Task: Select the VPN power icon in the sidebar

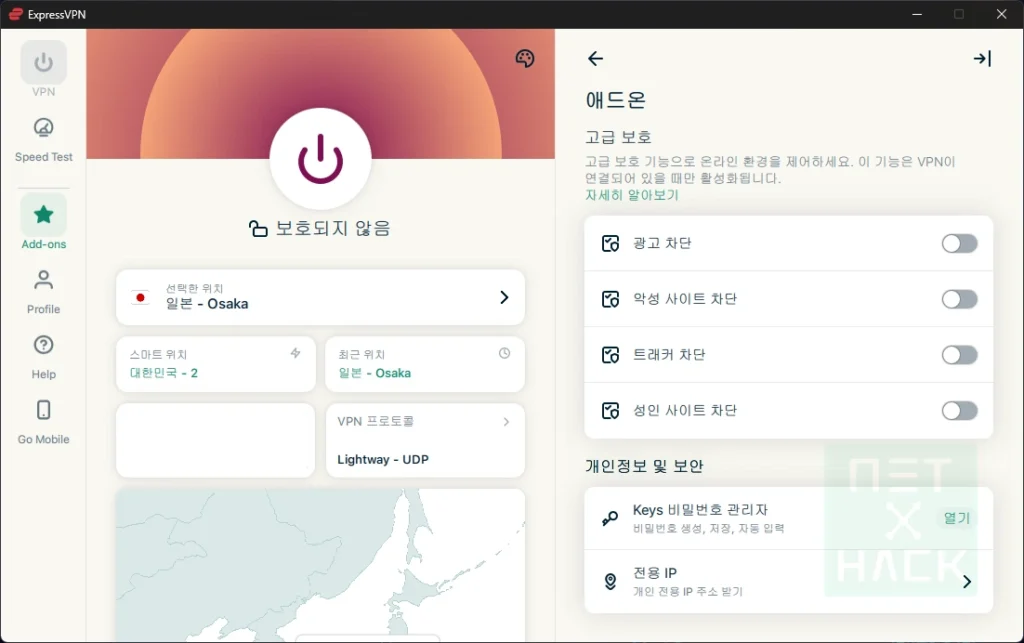Action: [x=42, y=63]
